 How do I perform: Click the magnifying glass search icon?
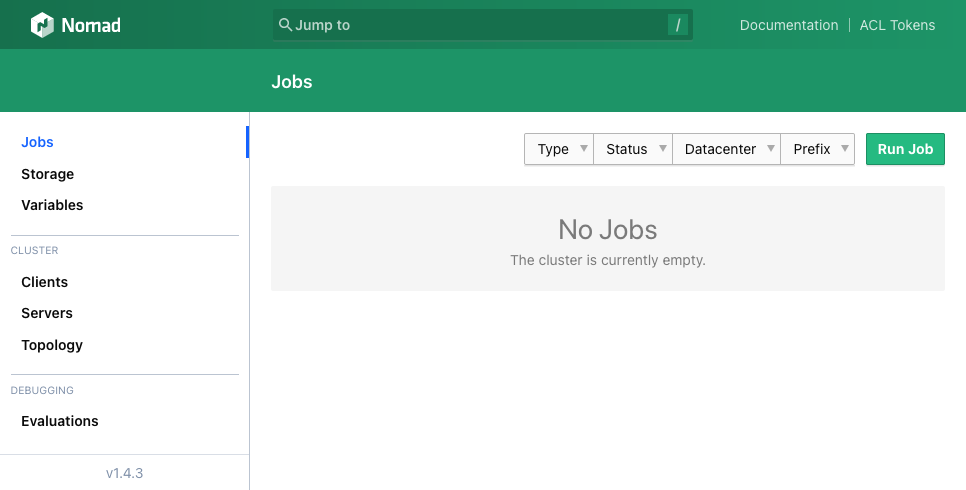click(285, 25)
